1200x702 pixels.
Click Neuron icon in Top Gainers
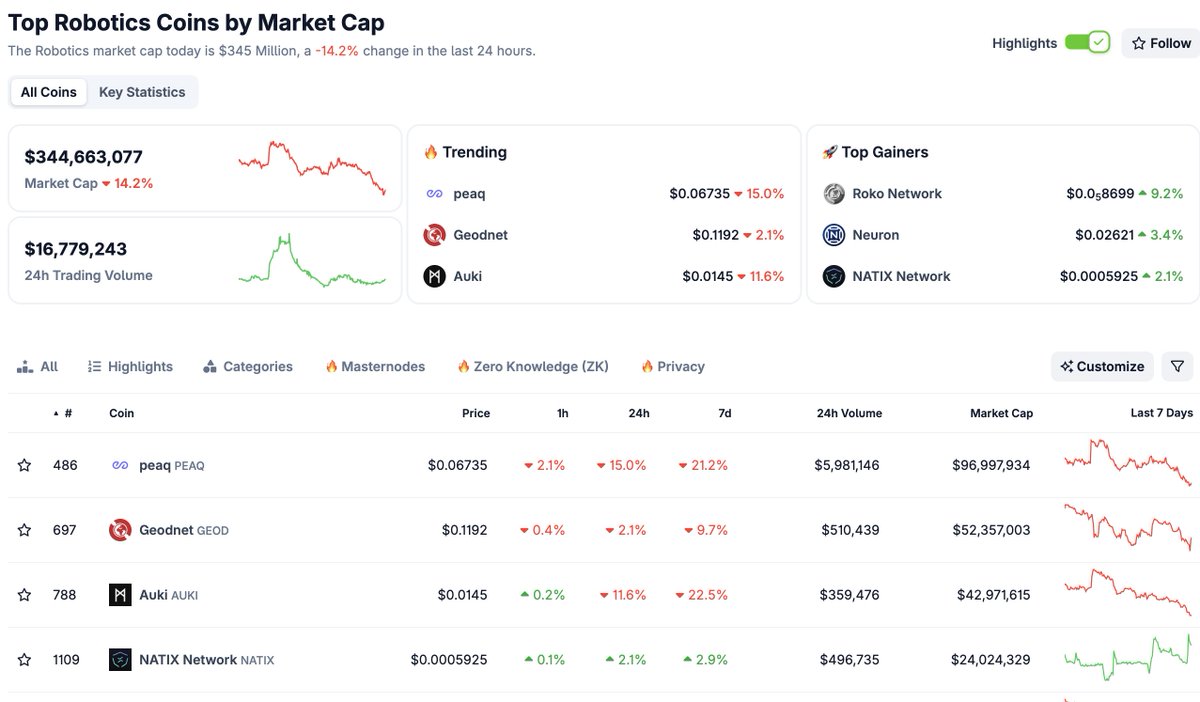[834, 235]
